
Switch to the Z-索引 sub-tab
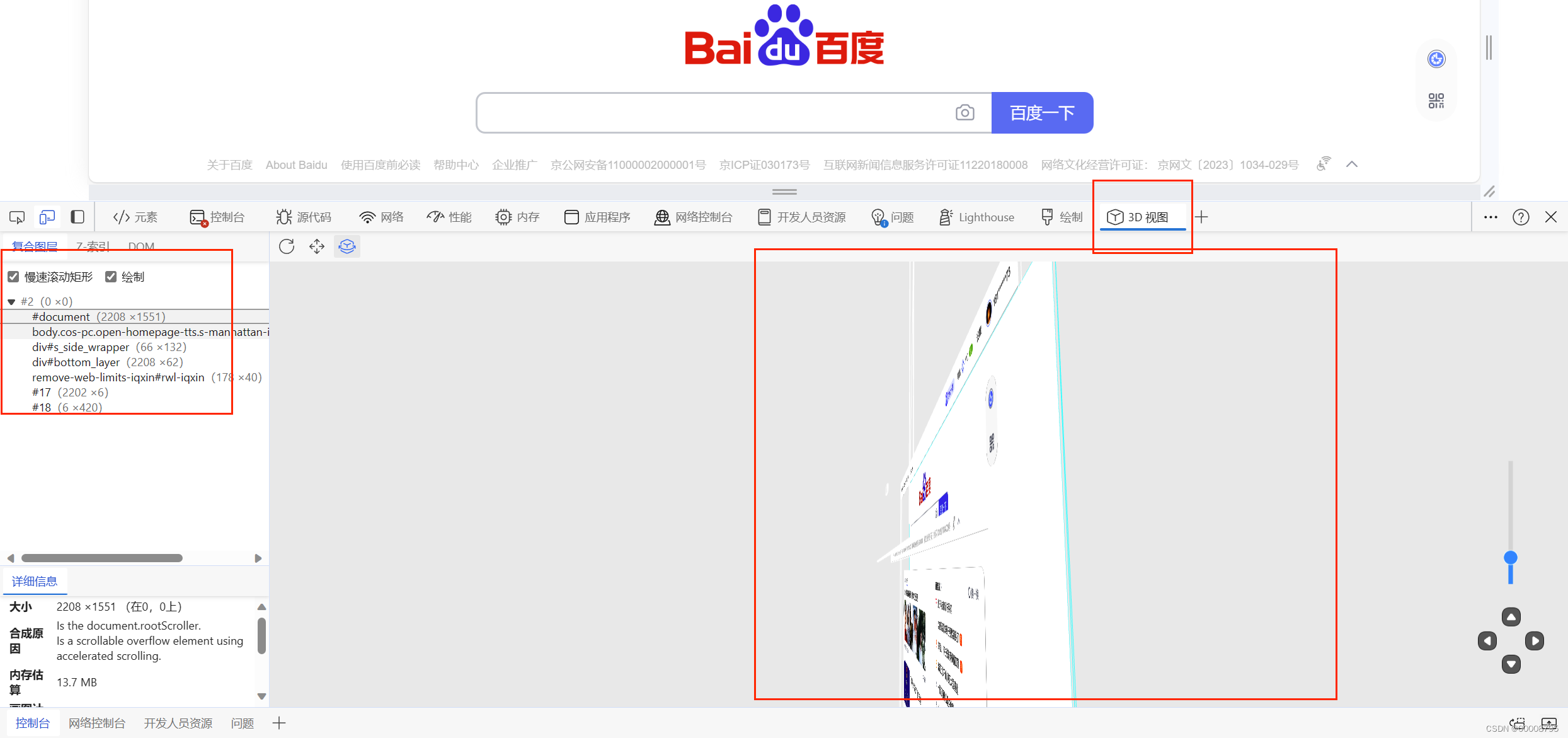tap(93, 246)
